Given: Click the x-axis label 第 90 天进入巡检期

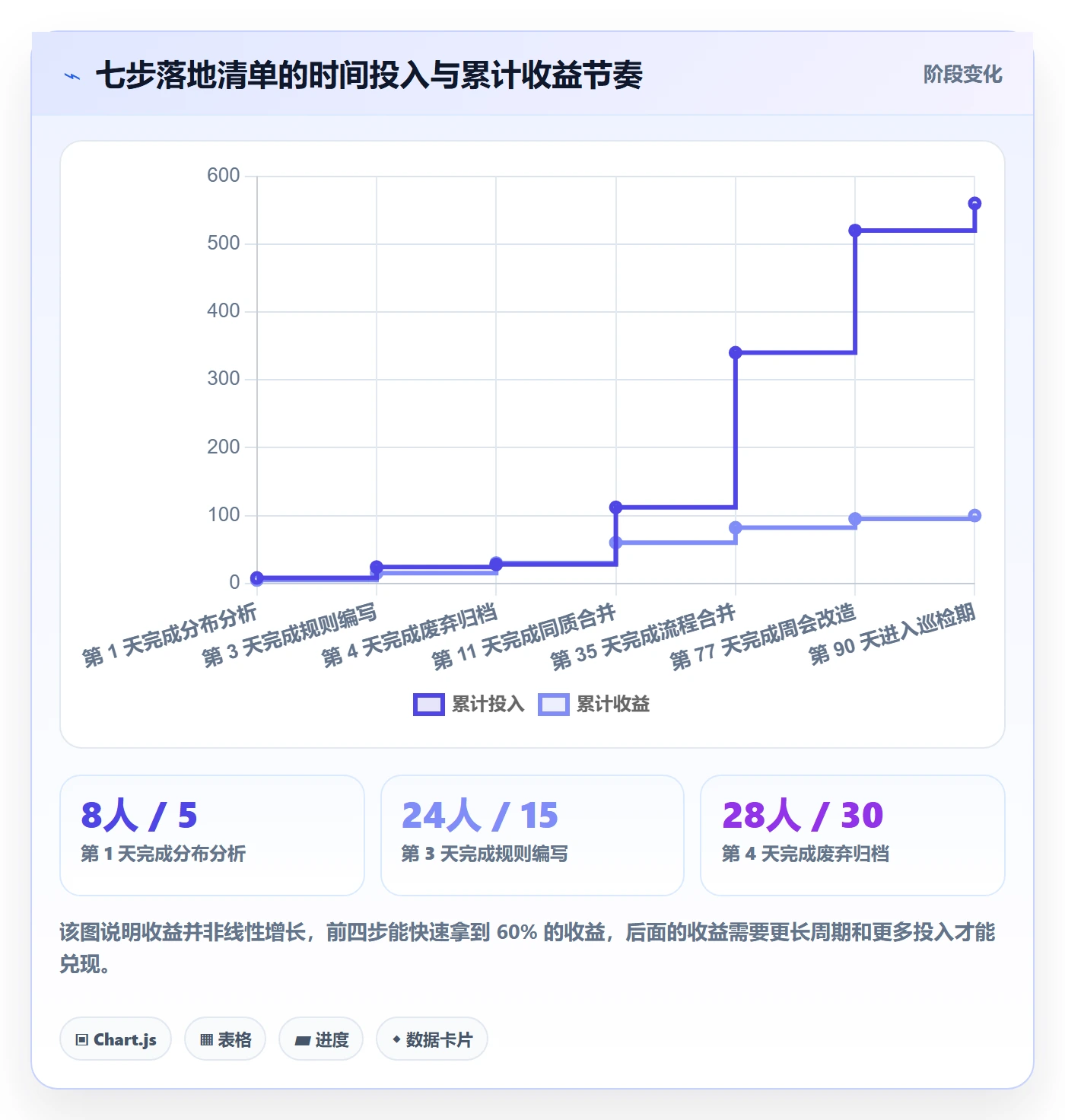Looking at the screenshot, I should point(892,634).
